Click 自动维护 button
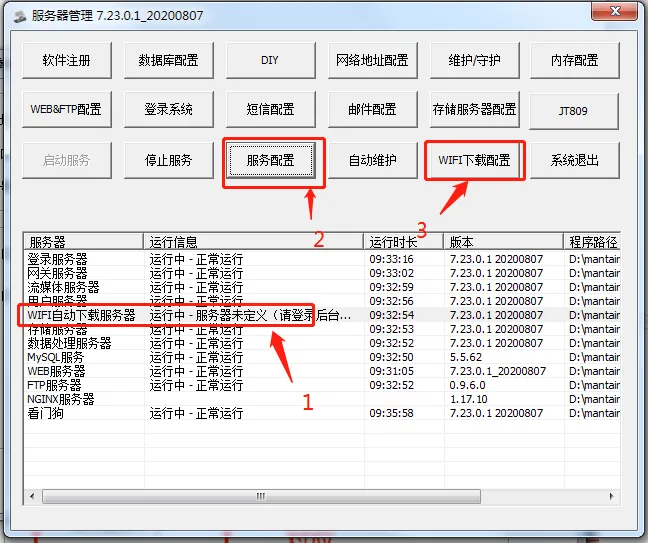 point(372,160)
